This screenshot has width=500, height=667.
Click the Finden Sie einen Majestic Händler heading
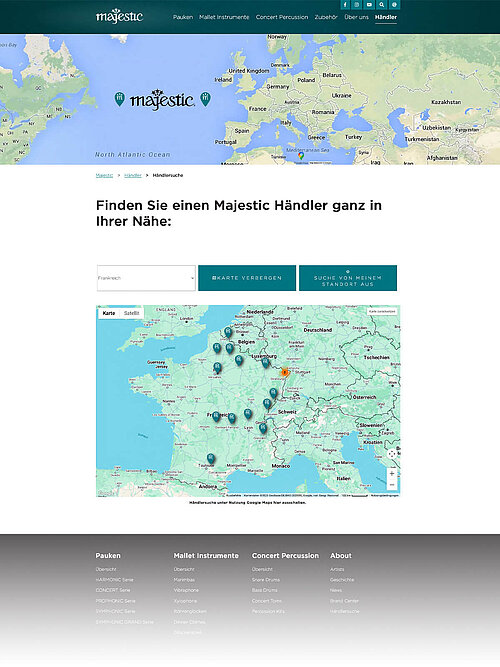[239, 213]
